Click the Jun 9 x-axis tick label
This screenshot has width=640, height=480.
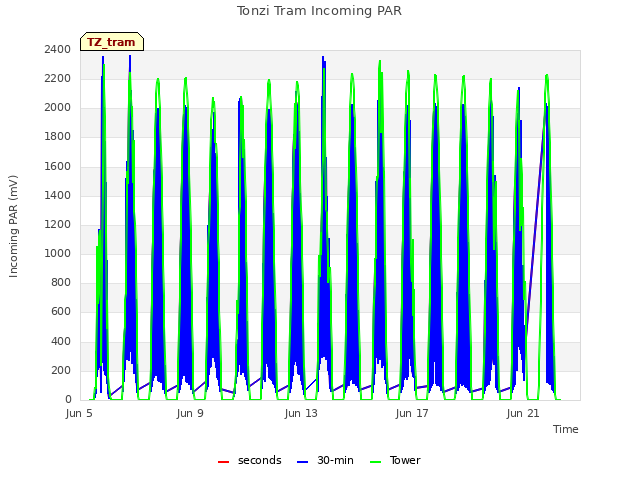pyautogui.click(x=190, y=413)
